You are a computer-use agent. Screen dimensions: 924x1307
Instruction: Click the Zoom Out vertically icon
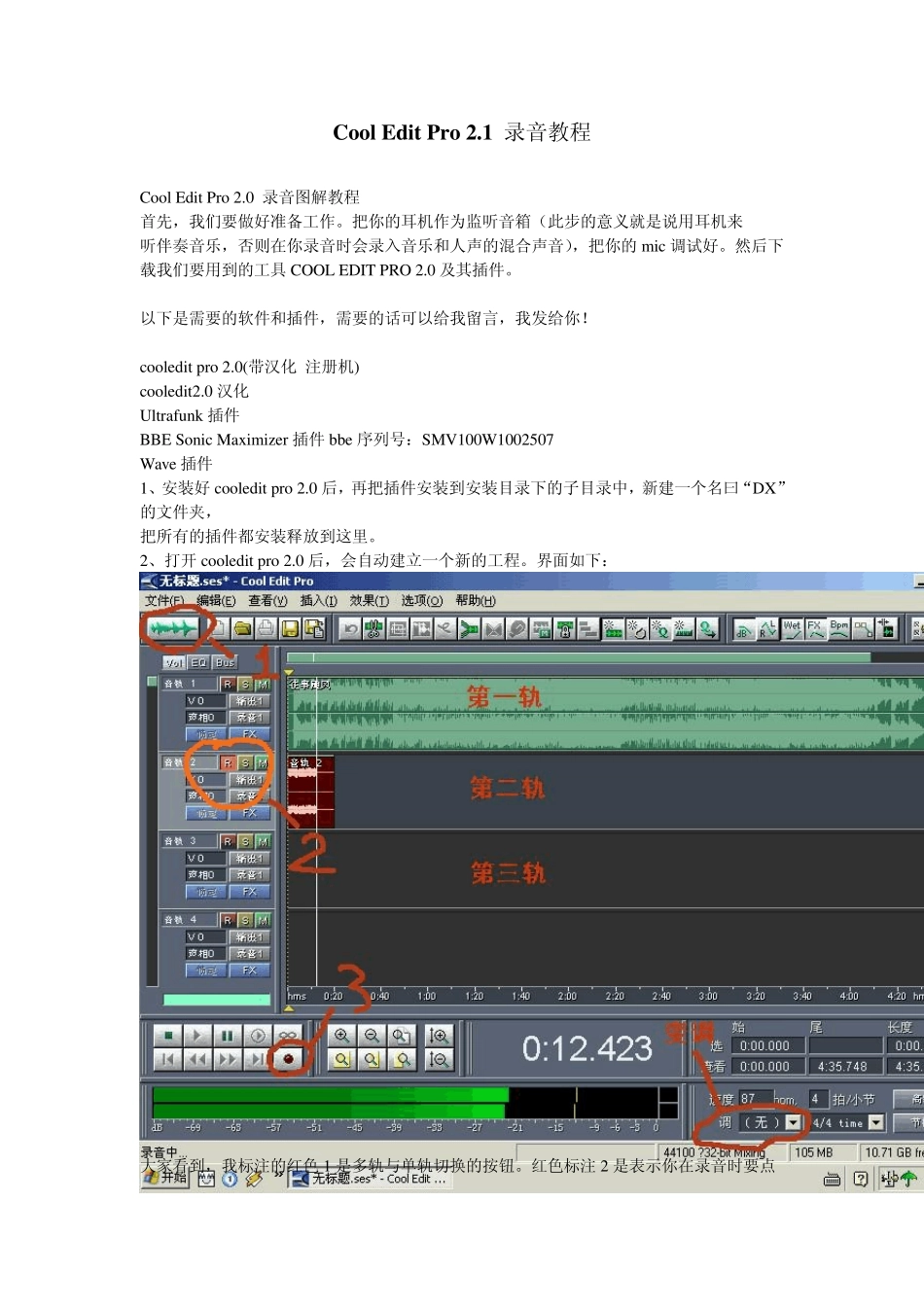[439, 1059]
